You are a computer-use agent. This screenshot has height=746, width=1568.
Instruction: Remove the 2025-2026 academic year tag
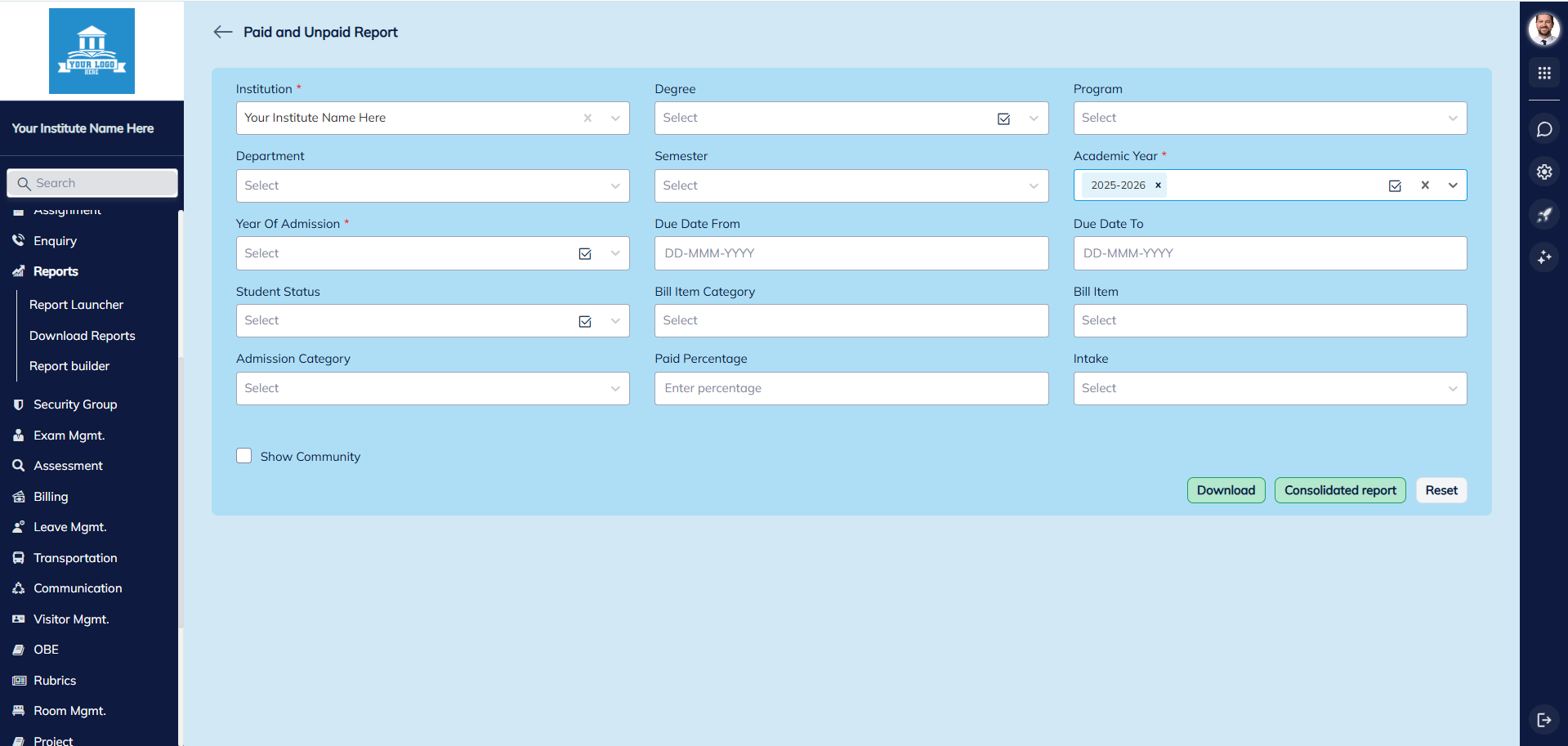coord(1158,185)
